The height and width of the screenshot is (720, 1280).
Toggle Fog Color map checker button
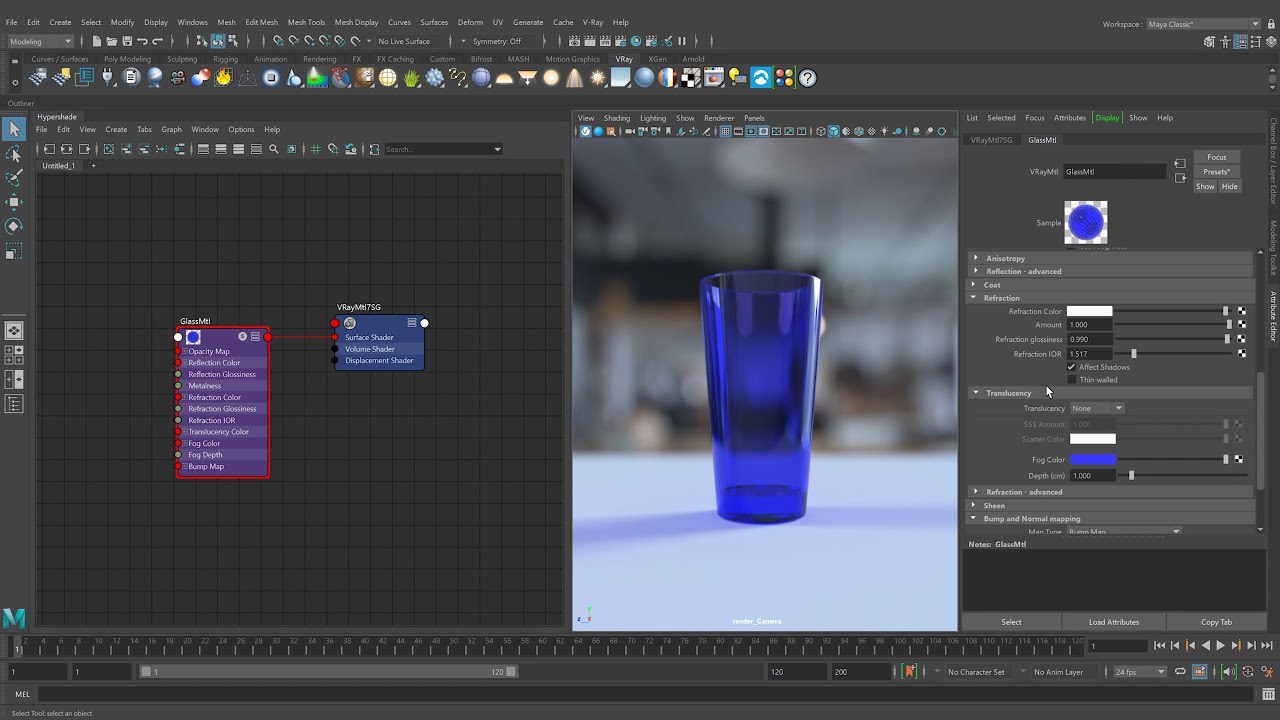pyautogui.click(x=1239, y=459)
